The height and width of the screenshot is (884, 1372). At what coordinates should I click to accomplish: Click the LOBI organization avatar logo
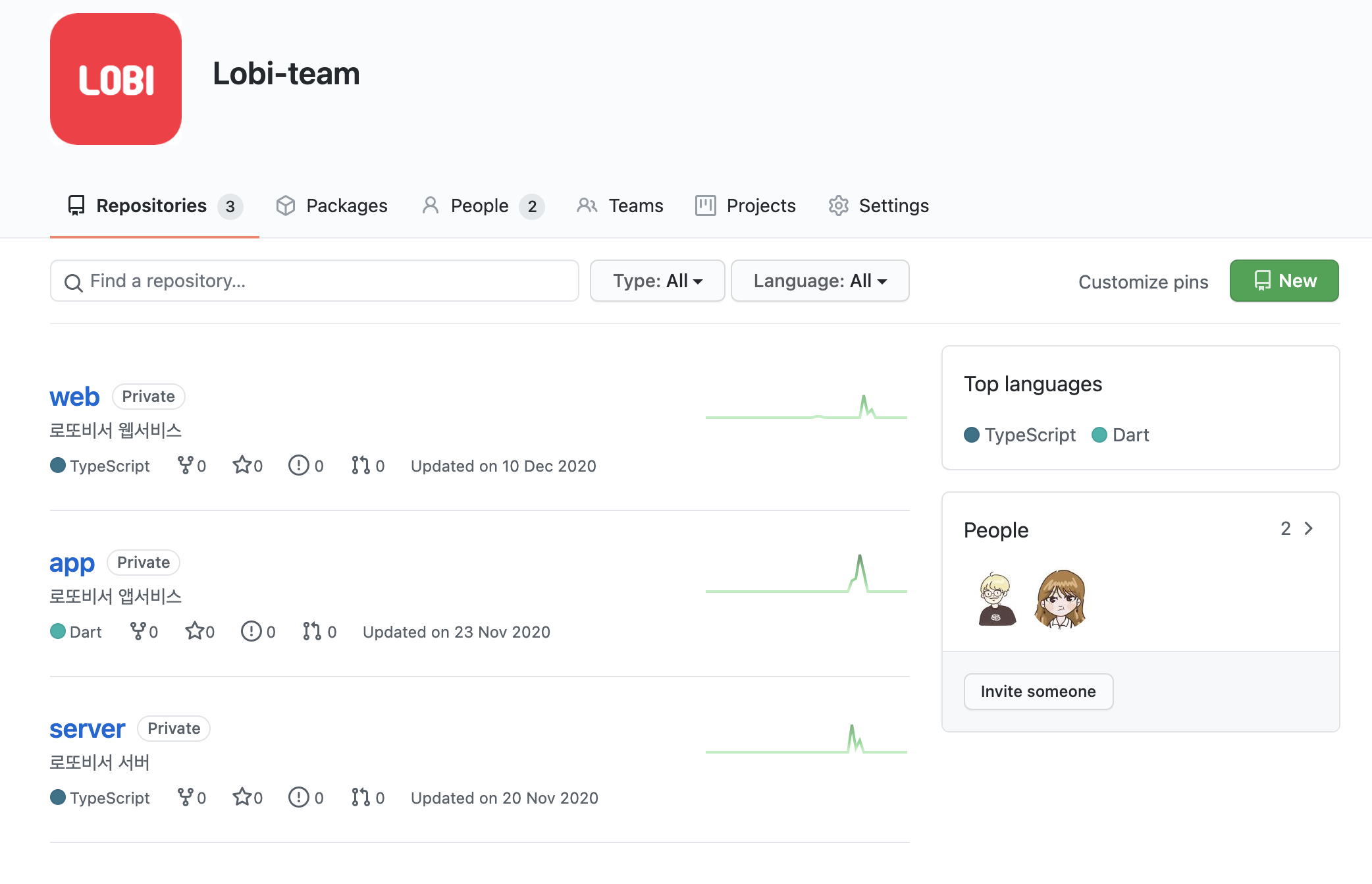[x=116, y=79]
